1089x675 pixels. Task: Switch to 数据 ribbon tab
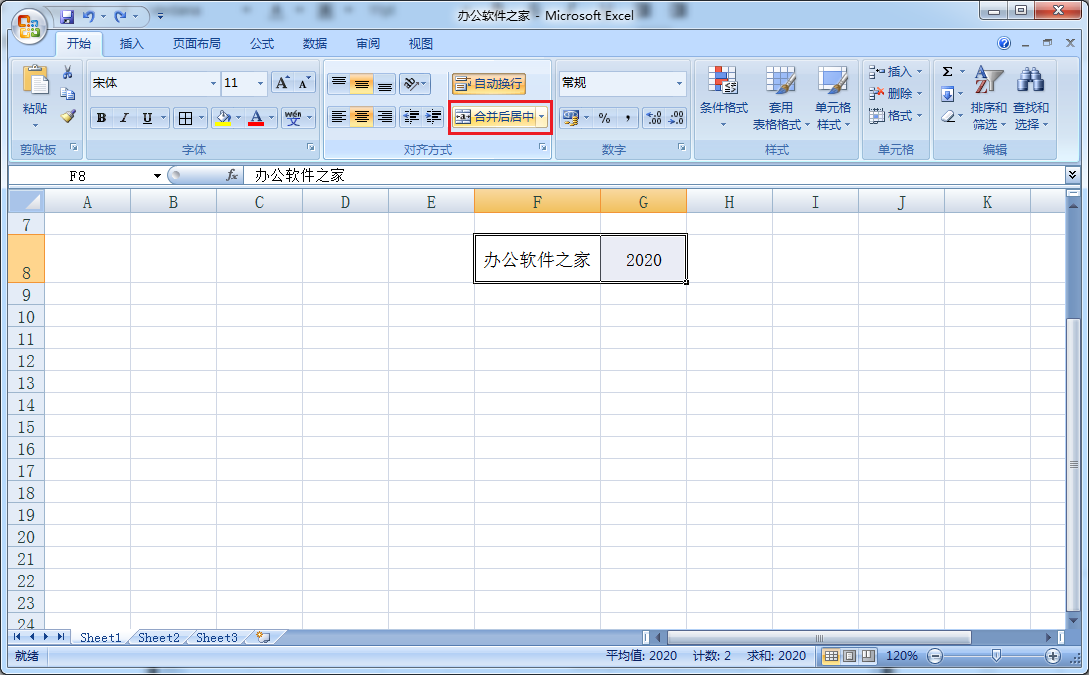(315, 44)
